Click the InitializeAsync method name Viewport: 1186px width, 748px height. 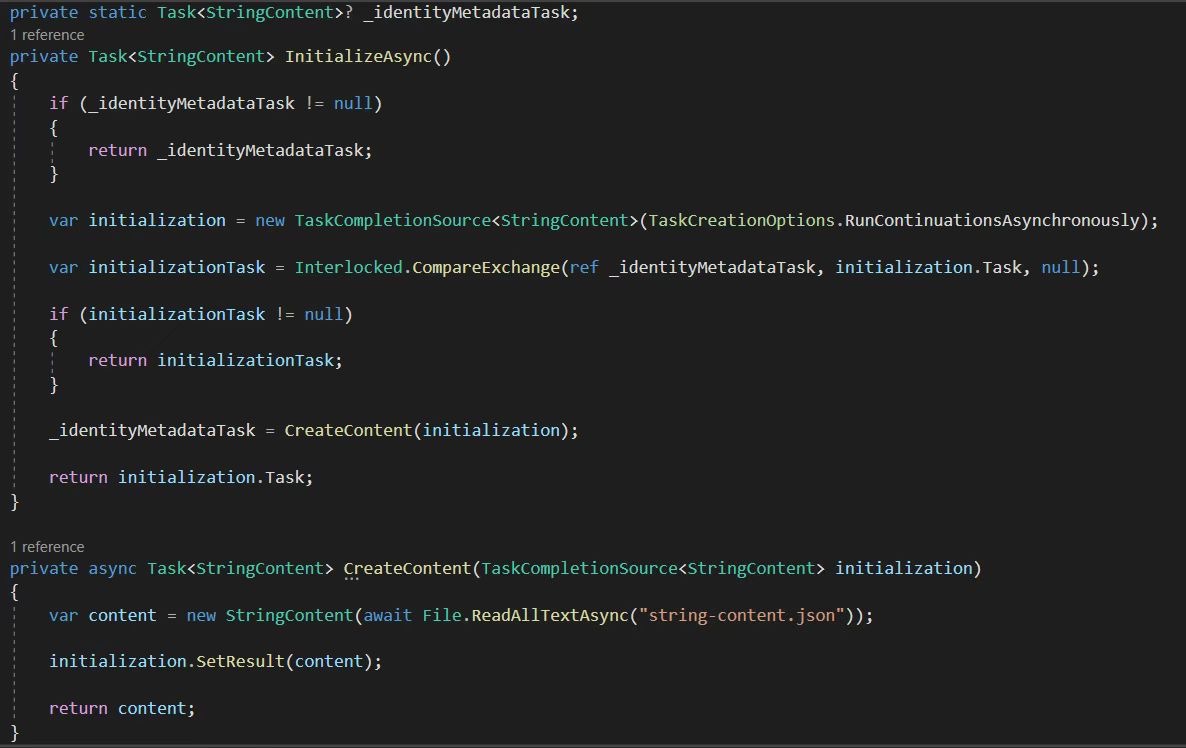pyautogui.click(x=358, y=57)
